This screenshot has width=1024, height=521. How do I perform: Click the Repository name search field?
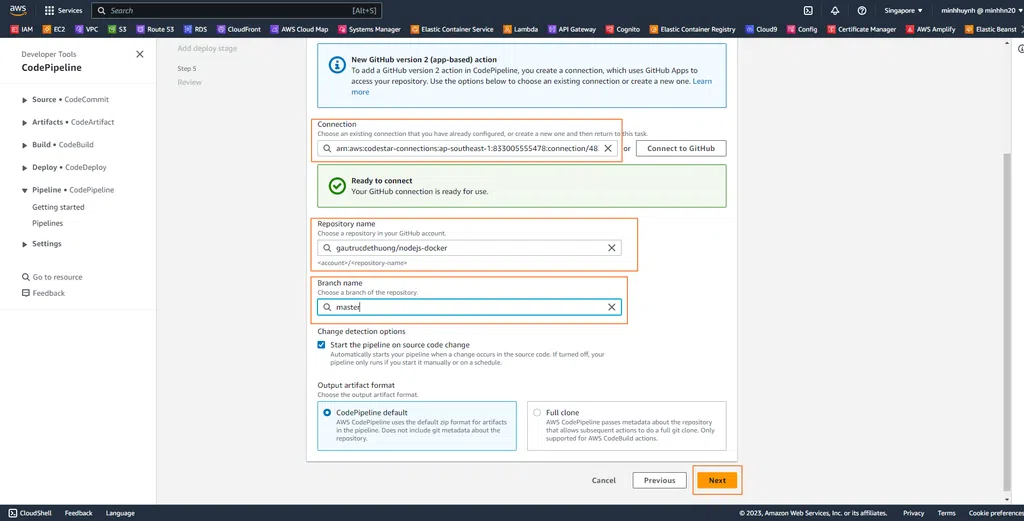(x=469, y=248)
